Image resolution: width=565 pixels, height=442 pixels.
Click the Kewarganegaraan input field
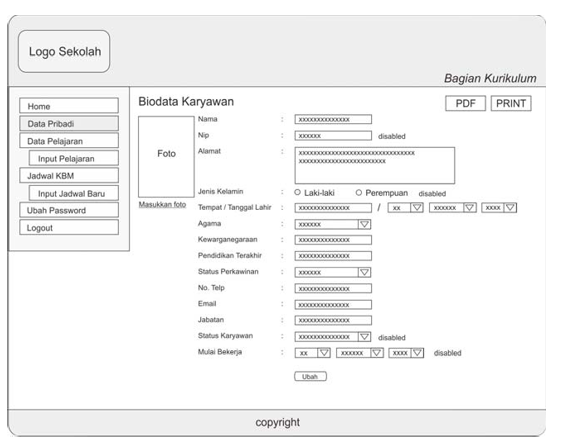[333, 240]
